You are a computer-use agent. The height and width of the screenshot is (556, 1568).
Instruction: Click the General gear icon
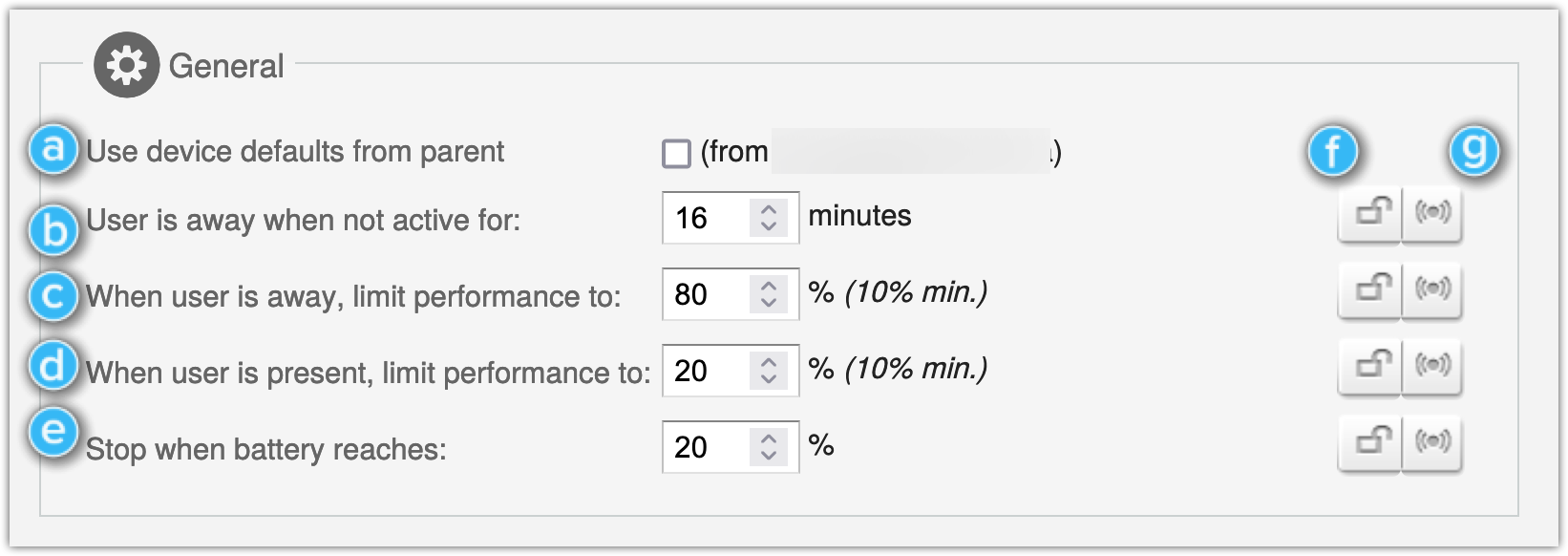[x=126, y=65]
